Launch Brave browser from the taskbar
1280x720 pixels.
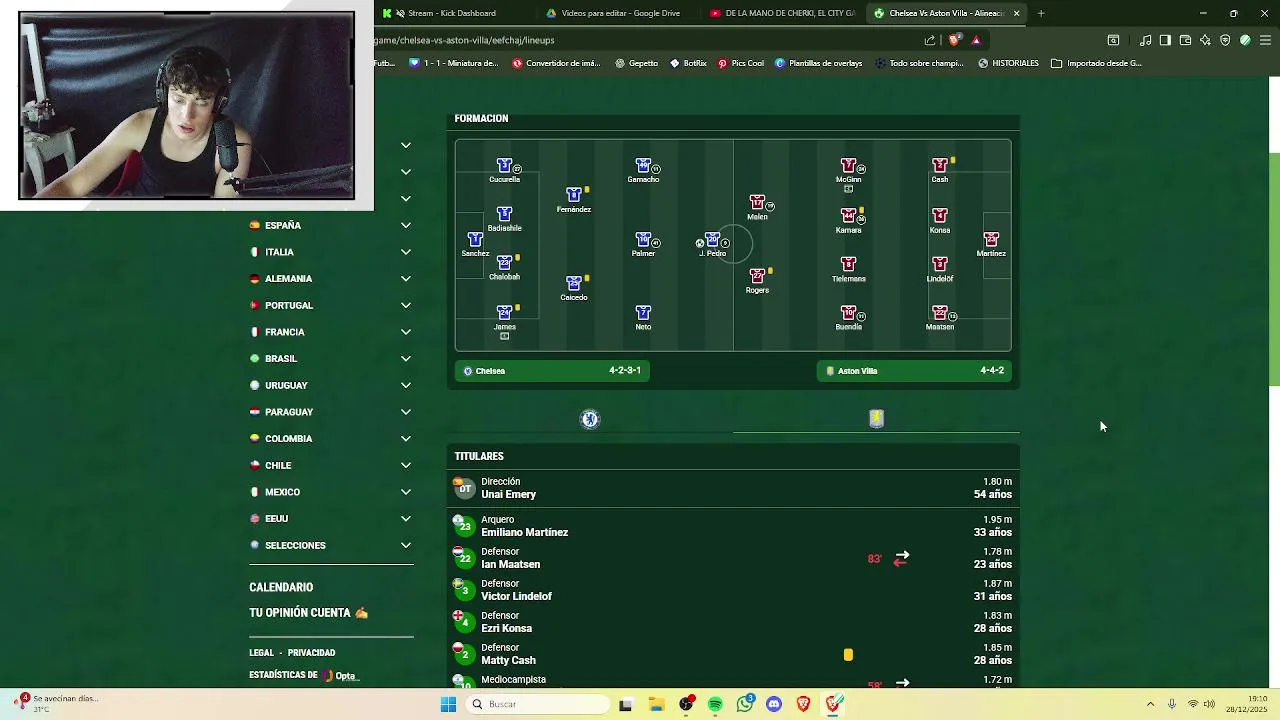tap(803, 704)
